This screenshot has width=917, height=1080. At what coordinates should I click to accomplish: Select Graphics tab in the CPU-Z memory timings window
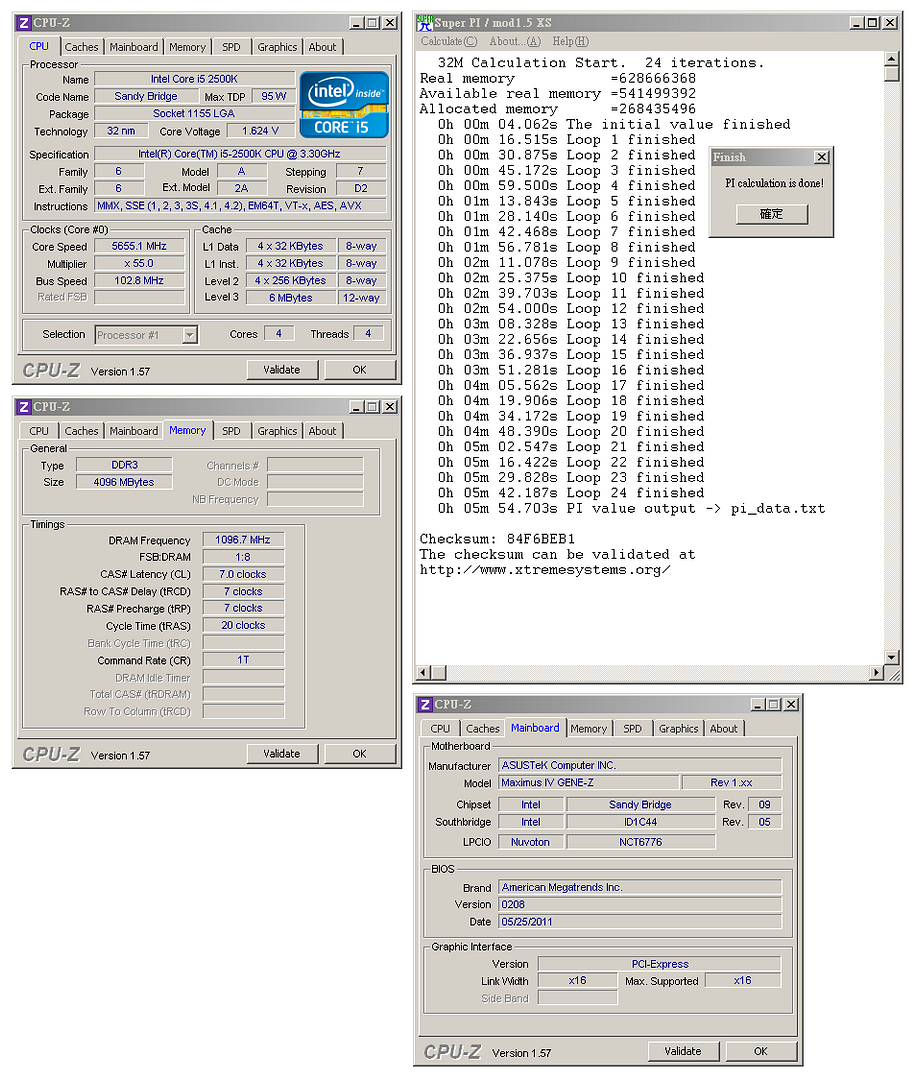pos(277,431)
